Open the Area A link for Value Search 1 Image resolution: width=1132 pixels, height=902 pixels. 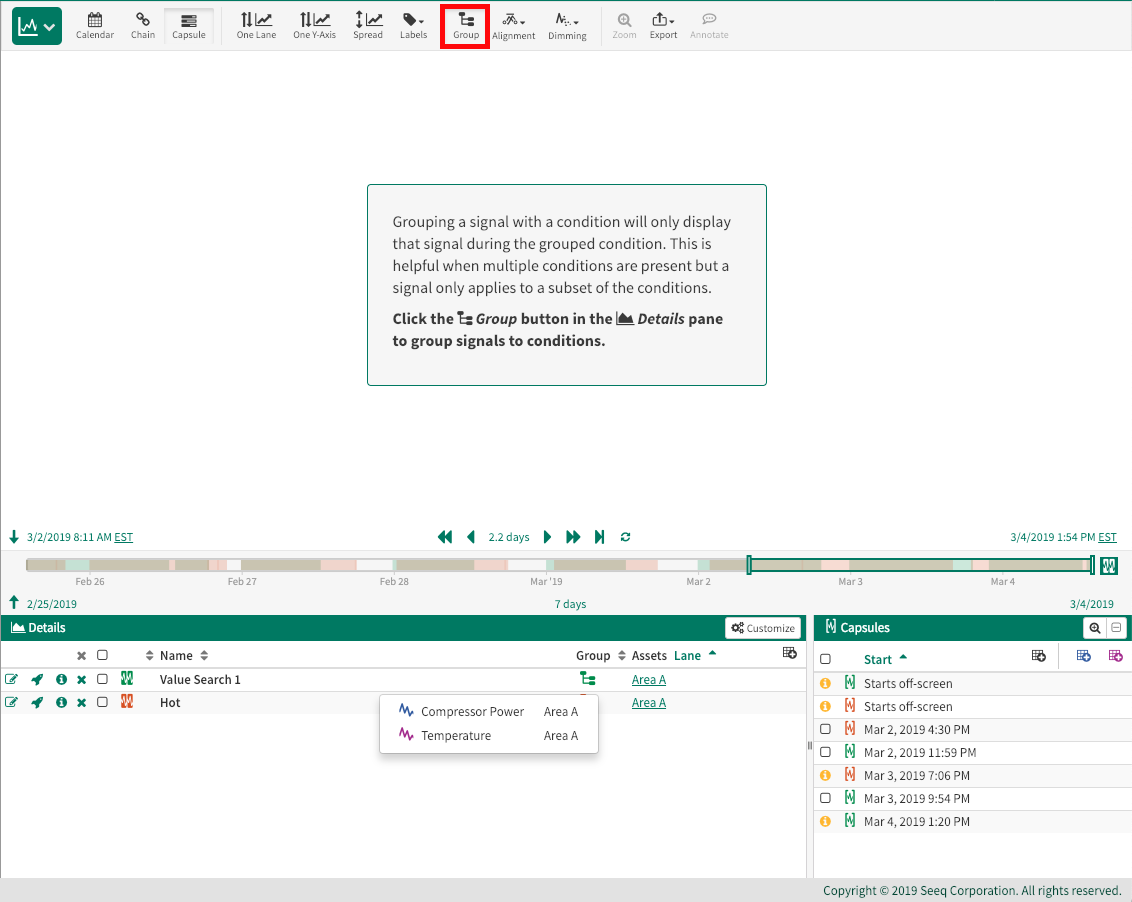648,680
